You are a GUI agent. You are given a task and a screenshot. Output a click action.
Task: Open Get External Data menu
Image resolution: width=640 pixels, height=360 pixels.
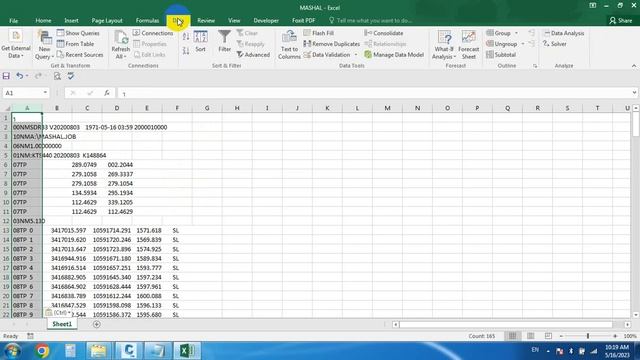[x=16, y=44]
